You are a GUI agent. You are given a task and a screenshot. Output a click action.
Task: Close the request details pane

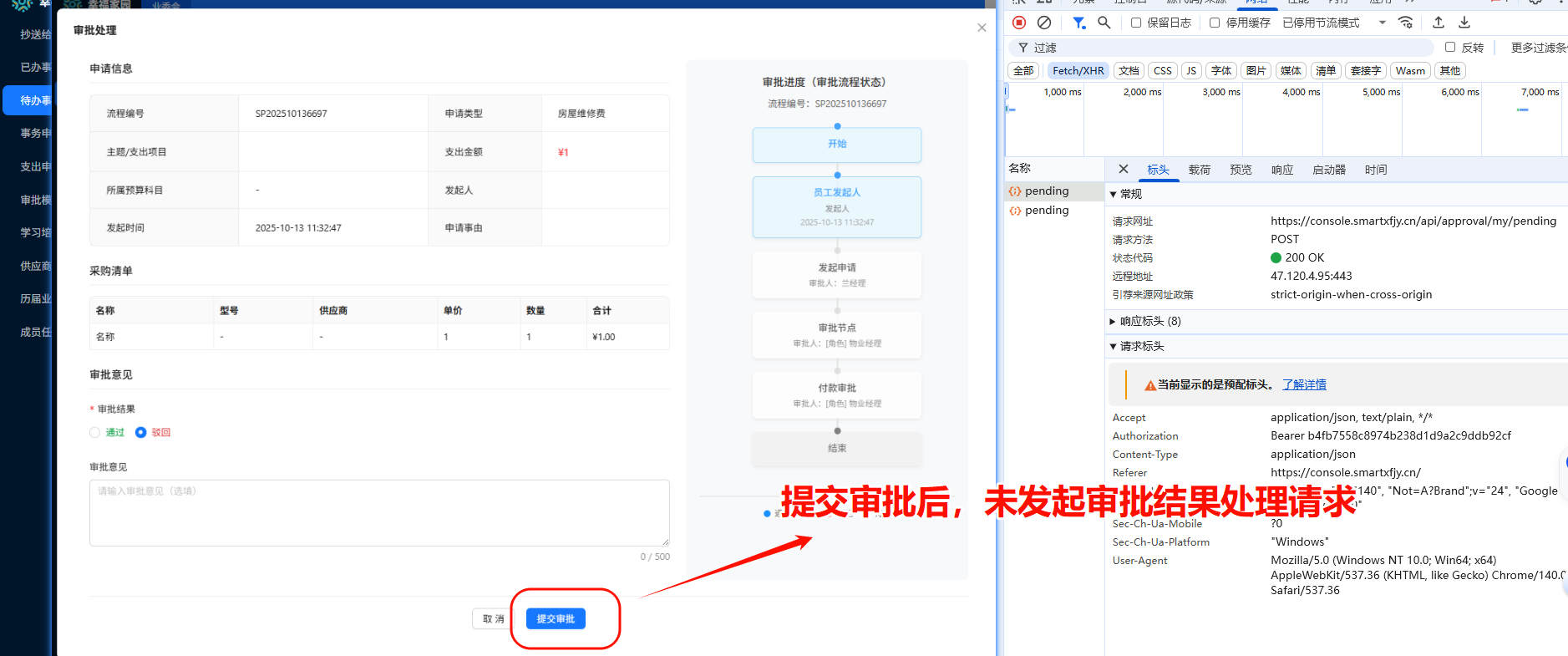[1124, 169]
